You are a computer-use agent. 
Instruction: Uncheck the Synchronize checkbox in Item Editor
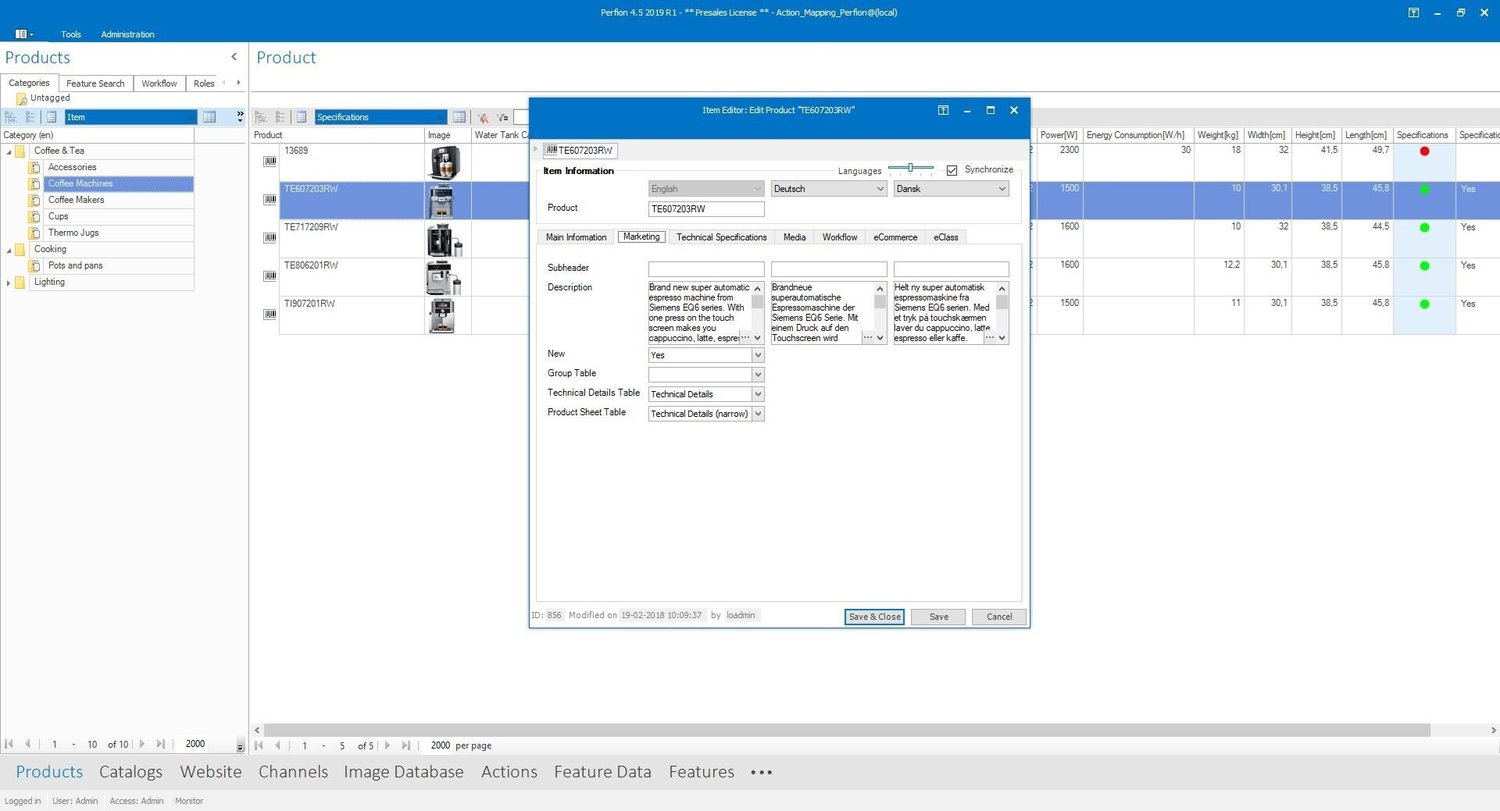point(951,170)
